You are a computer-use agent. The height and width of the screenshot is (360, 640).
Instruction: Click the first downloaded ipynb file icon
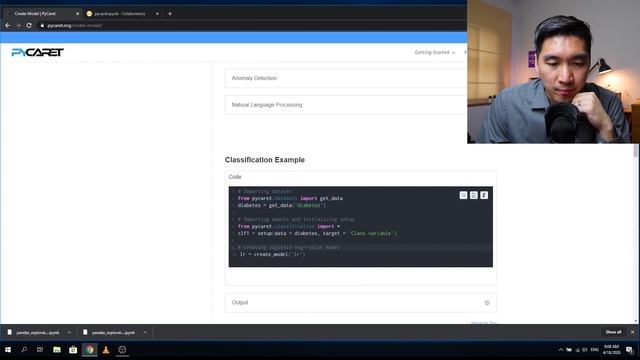(10, 332)
